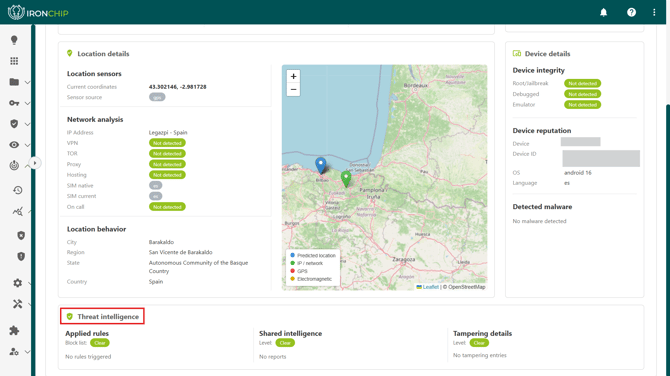Click the green IP network map pin
Viewport: 670px width, 376px height.
pos(346,179)
